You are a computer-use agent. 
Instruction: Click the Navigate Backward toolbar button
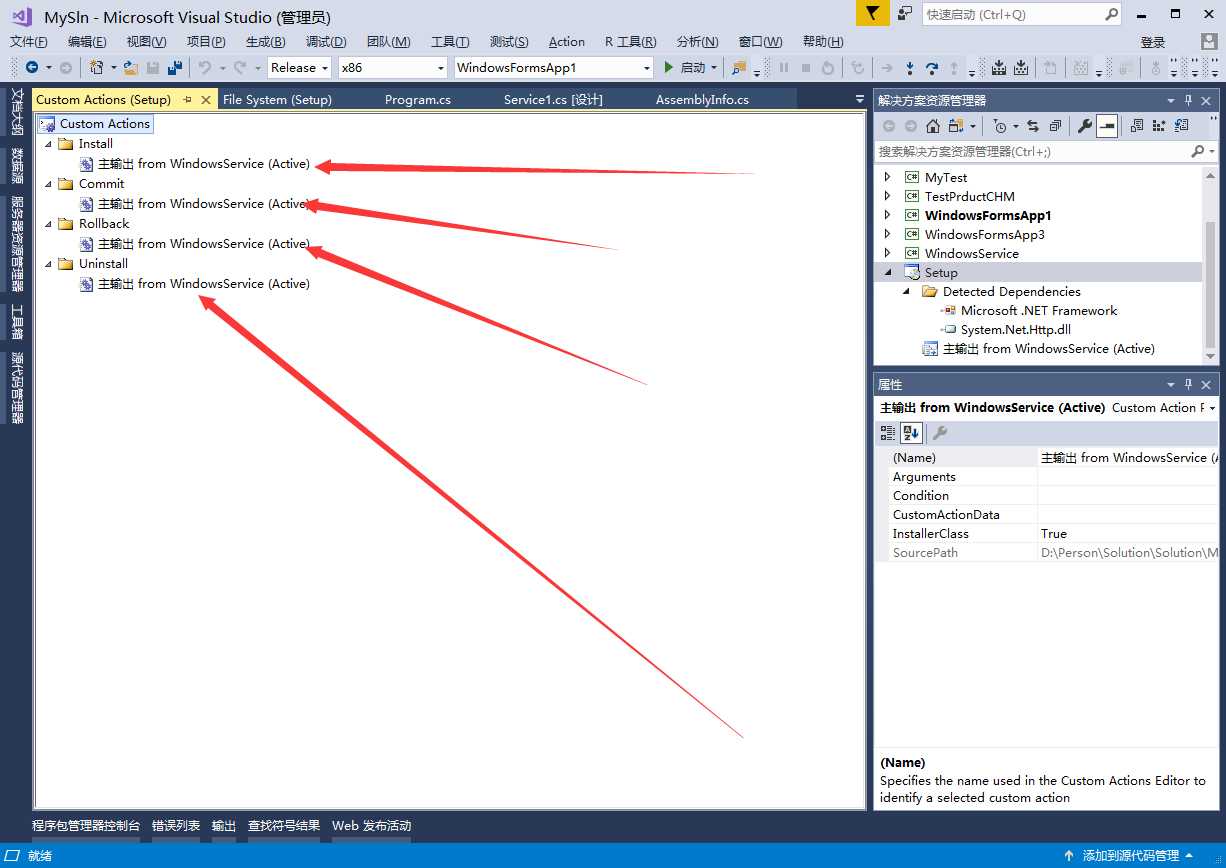32,68
